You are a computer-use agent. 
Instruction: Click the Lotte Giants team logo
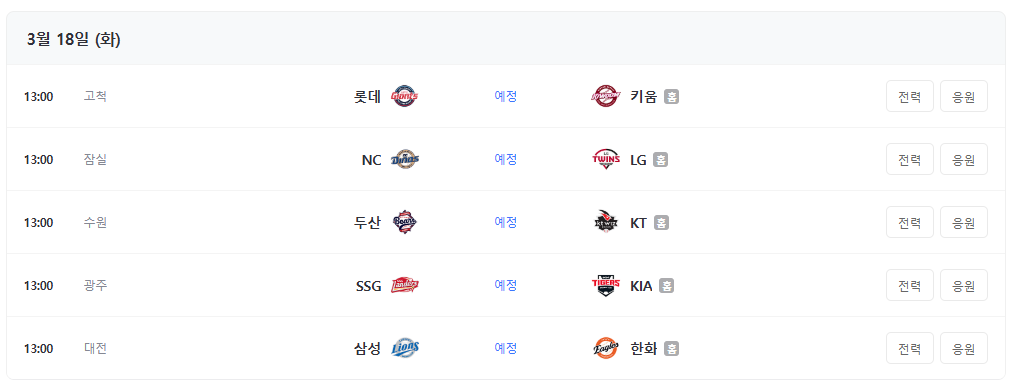[405, 96]
